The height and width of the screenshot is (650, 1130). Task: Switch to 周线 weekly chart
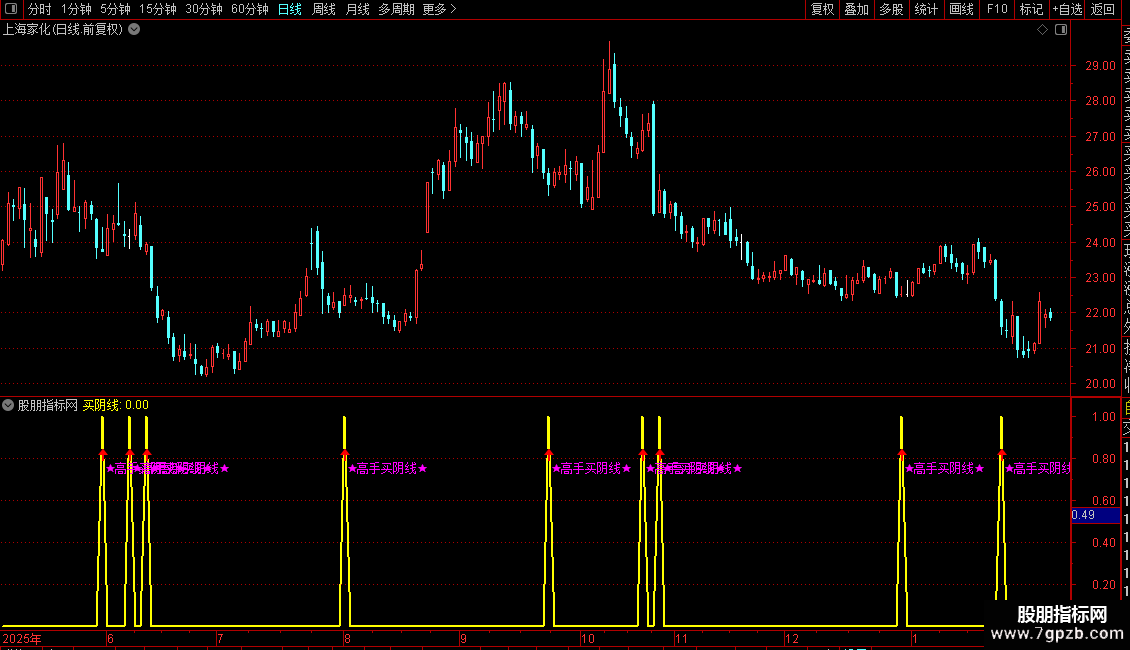(x=324, y=9)
